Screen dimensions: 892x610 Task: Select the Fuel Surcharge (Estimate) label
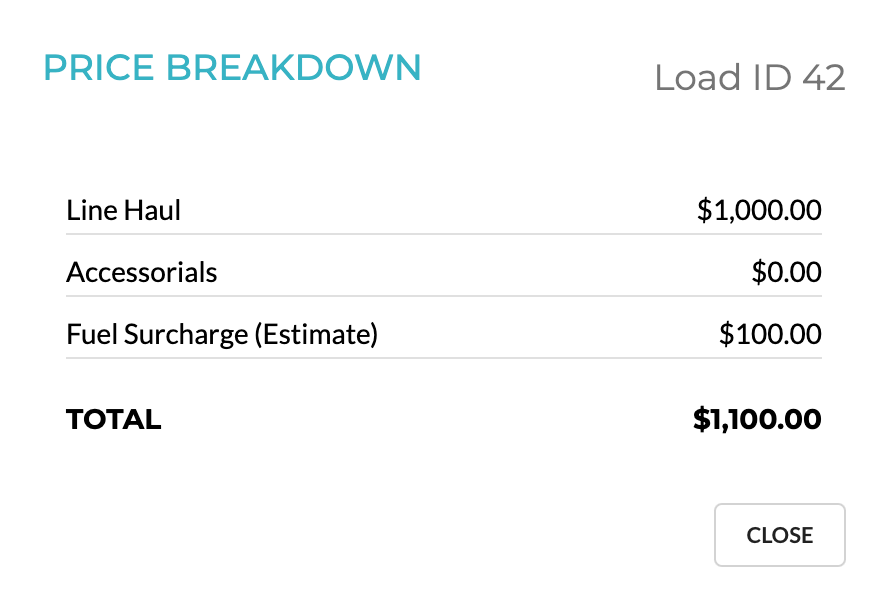[222, 334]
